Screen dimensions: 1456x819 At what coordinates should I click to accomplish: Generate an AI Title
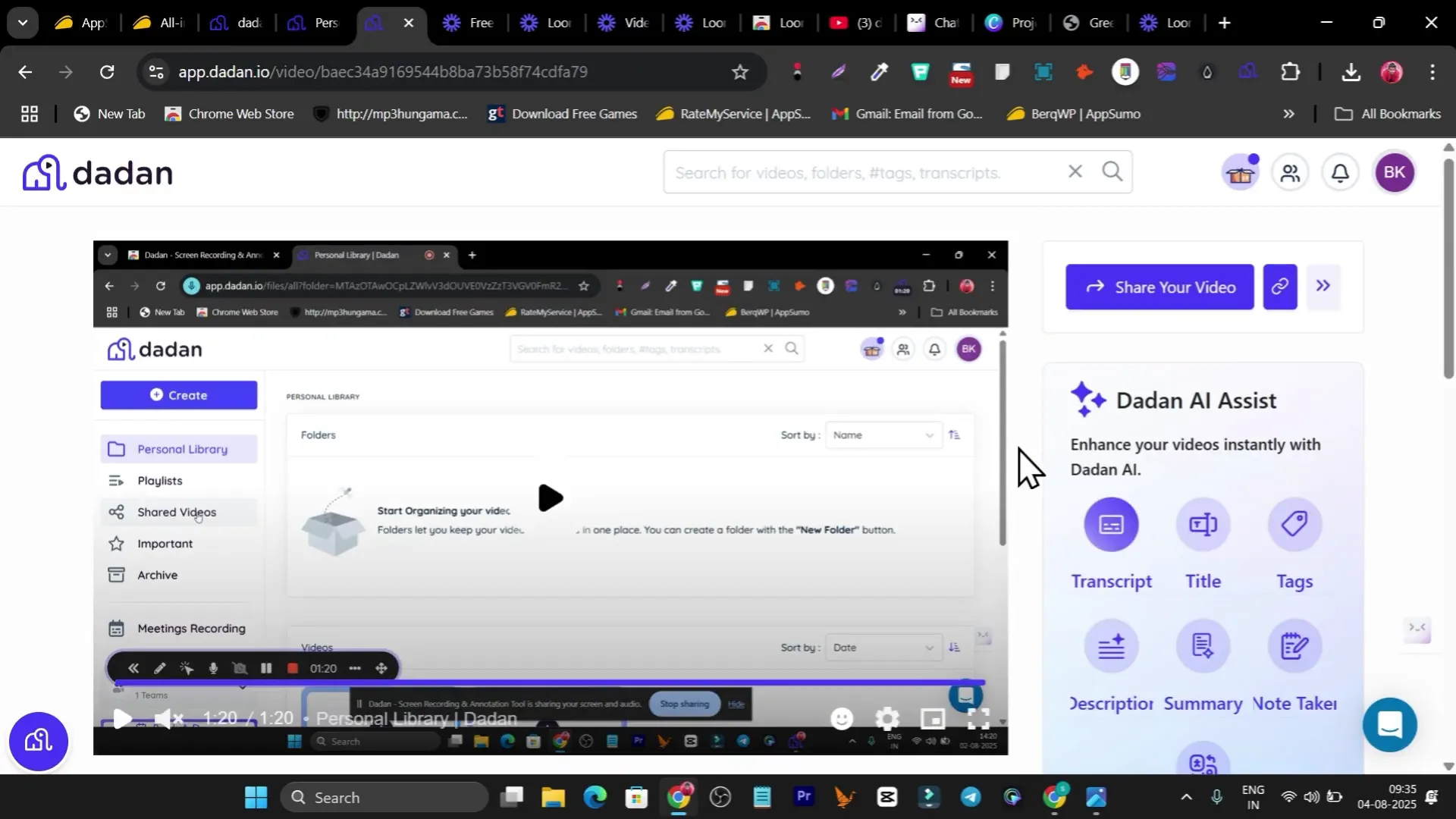[1203, 525]
